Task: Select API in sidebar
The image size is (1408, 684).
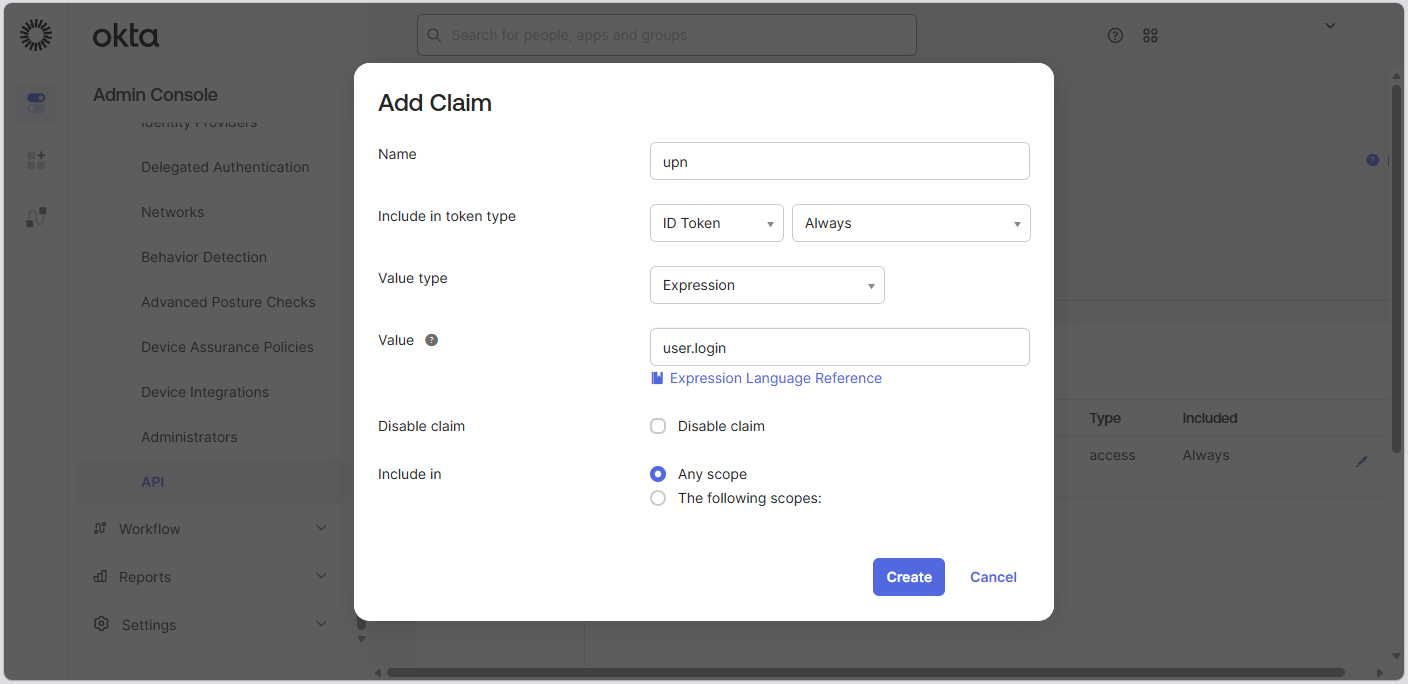Action: (153, 482)
